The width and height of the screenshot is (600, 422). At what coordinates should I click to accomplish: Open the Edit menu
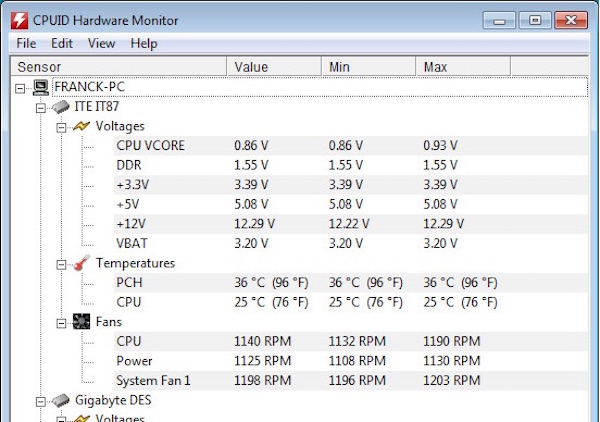[x=62, y=44]
